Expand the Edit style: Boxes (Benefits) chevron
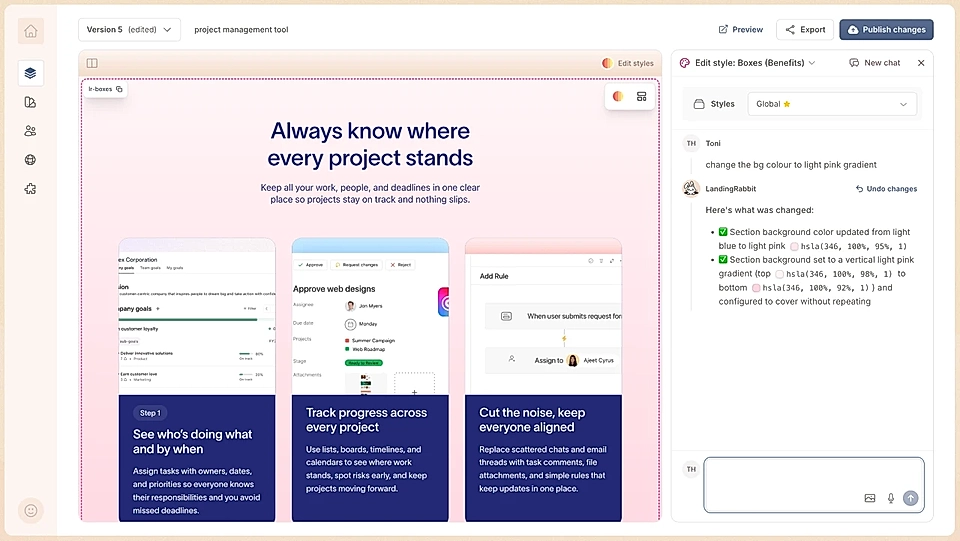 (812, 62)
